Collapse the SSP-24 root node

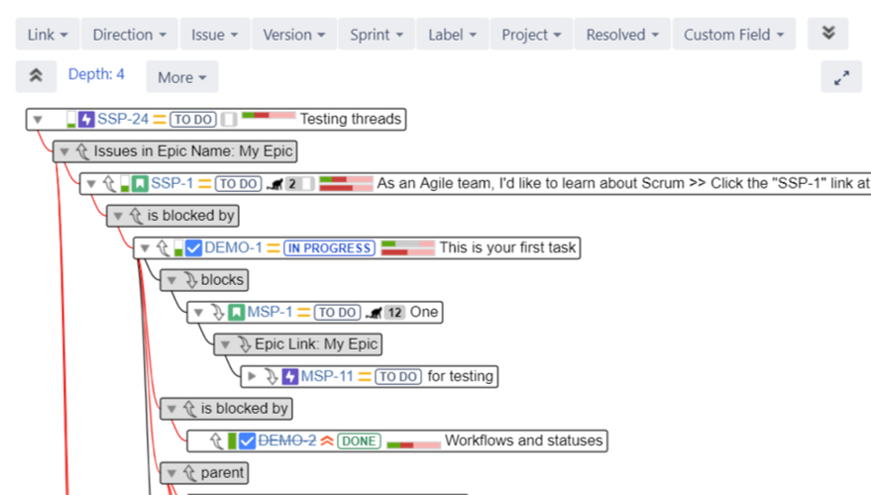[38, 120]
